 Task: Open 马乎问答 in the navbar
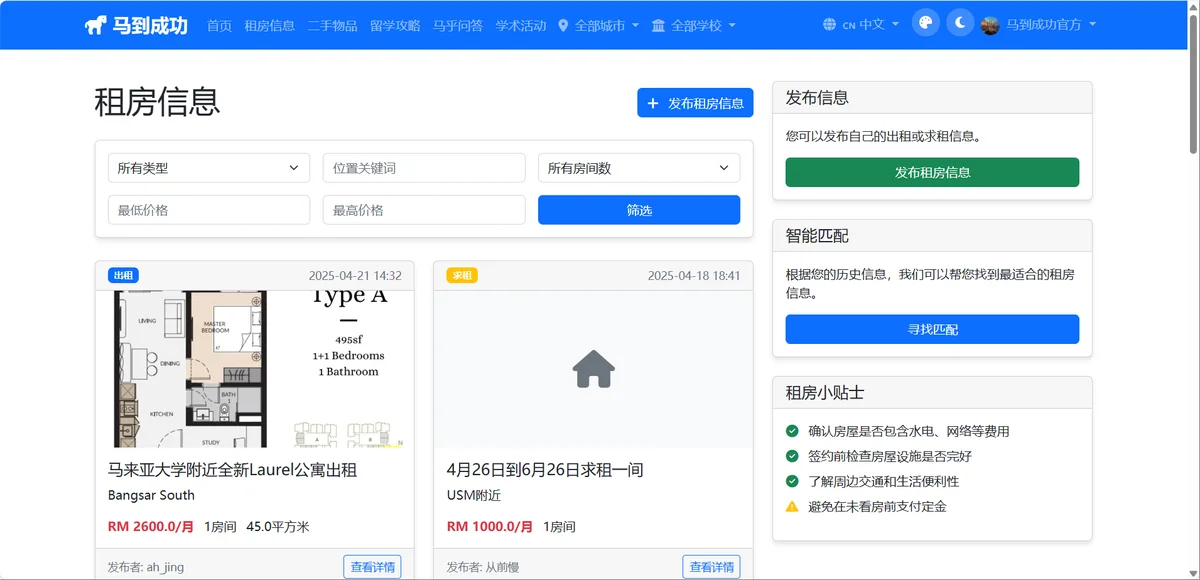458,25
